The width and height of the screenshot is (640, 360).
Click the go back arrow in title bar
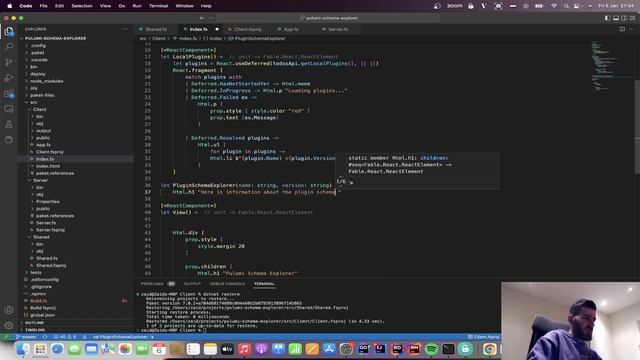(202, 18)
